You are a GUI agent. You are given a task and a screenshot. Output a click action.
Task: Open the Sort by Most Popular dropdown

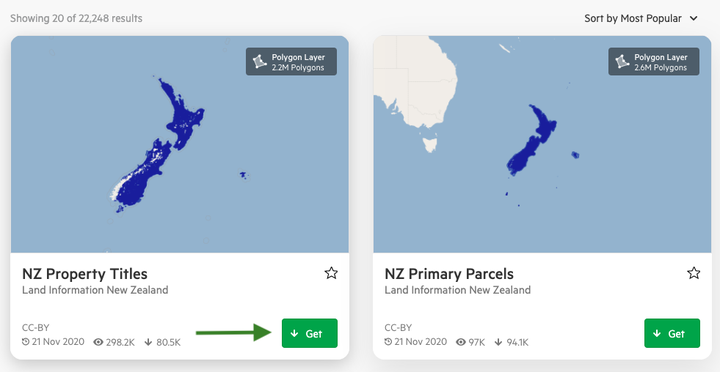[641, 18]
